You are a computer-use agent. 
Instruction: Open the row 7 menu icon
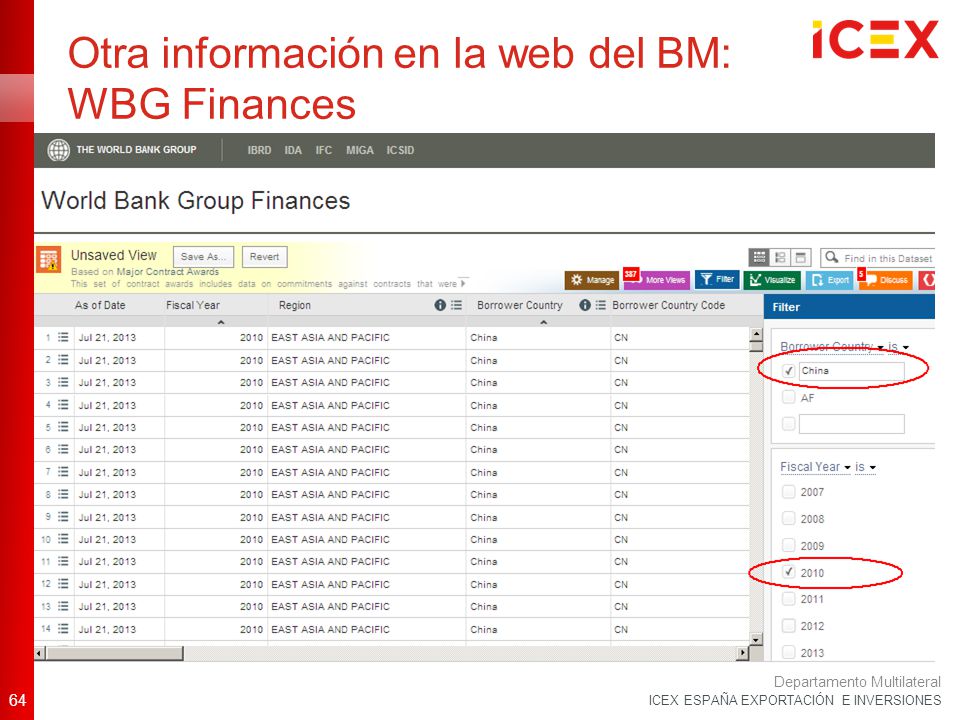click(x=63, y=472)
